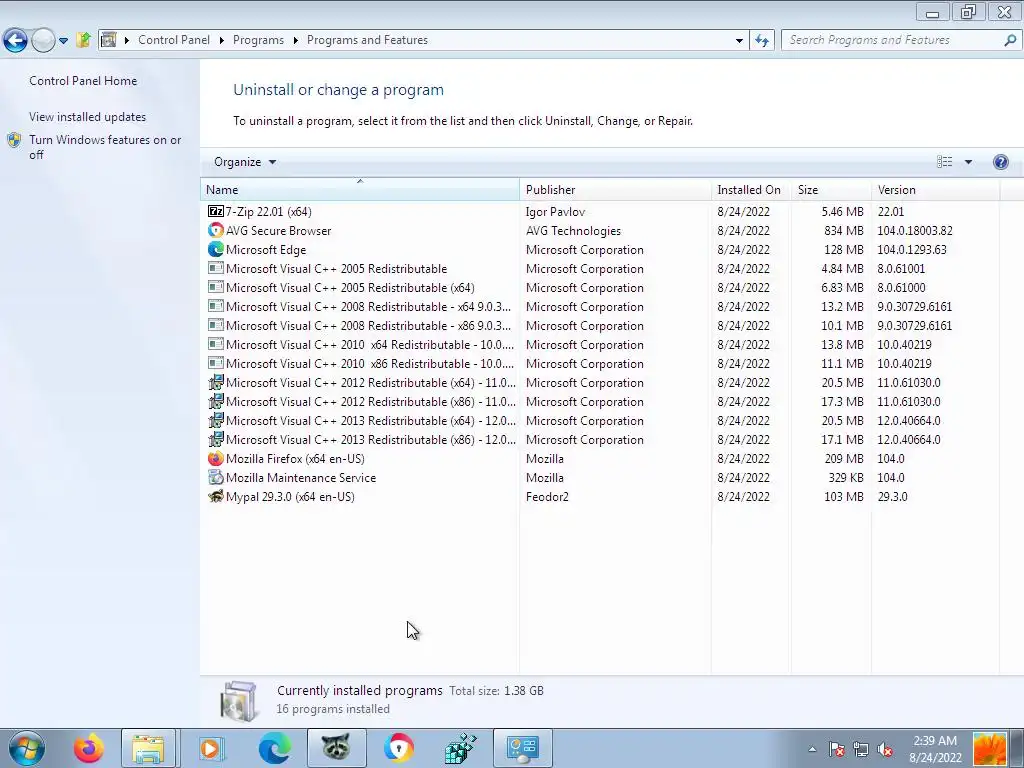Click icon of Visual C++ 2013 Redistributable (x86)
Image resolution: width=1024 pixels, height=768 pixels.
pyautogui.click(x=216, y=440)
